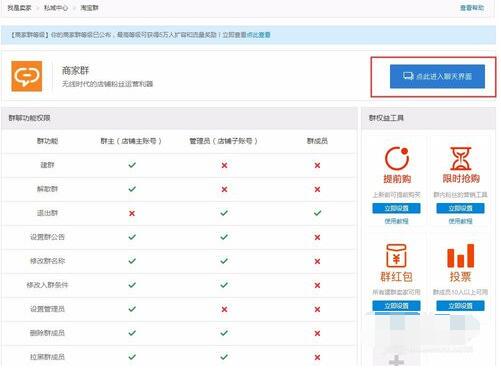This screenshot has width=501, height=384.
Task: Open 使用教程 under 限时抢购
Action: (x=460, y=221)
